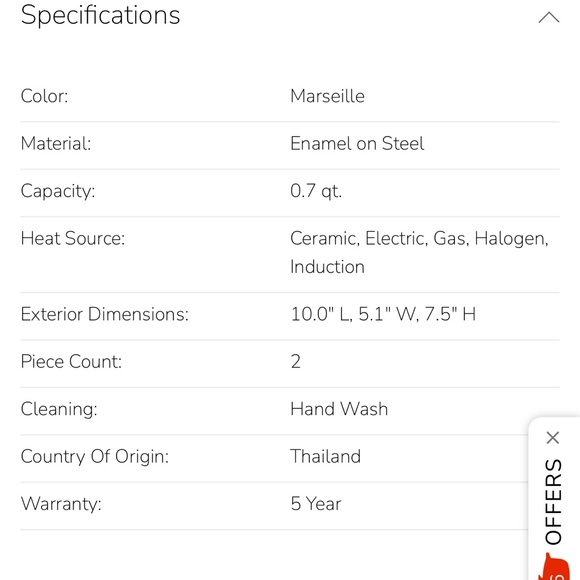Click the Material label
The height and width of the screenshot is (580, 580).
click(x=56, y=144)
